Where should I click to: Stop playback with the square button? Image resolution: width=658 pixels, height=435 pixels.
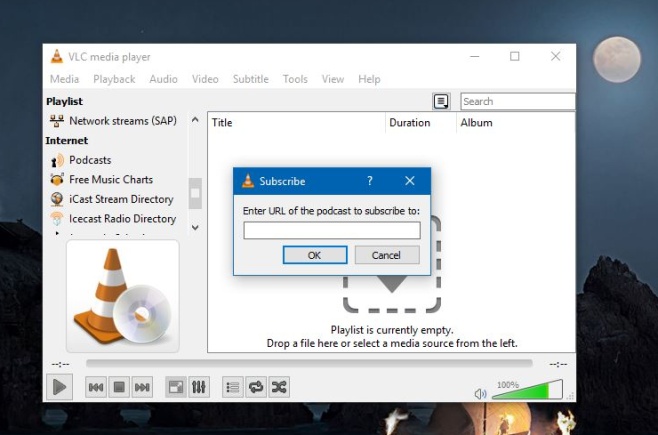119,387
